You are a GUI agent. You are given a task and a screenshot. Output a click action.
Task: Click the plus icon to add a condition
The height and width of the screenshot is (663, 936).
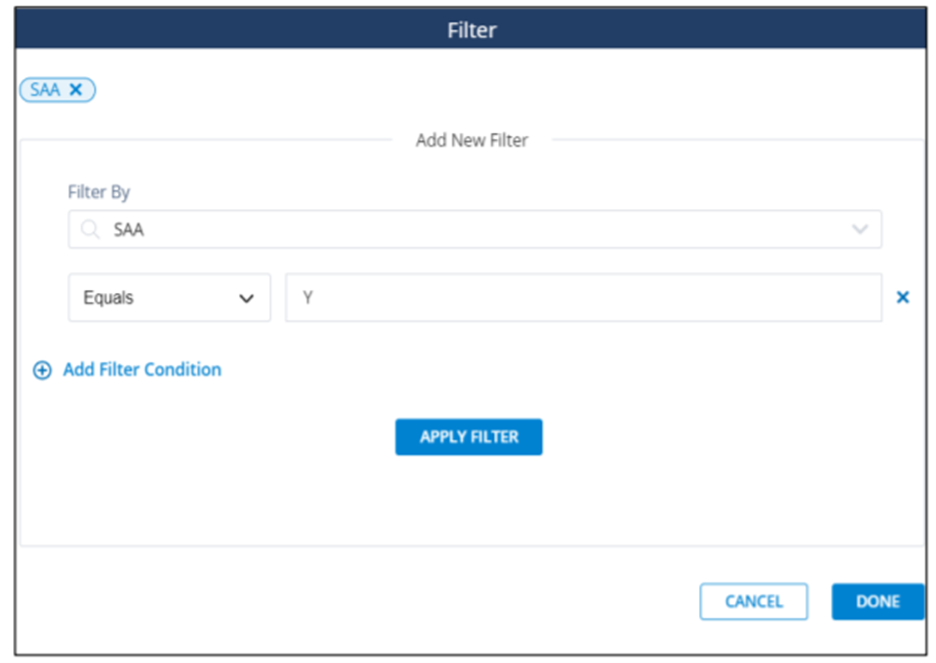click(41, 370)
